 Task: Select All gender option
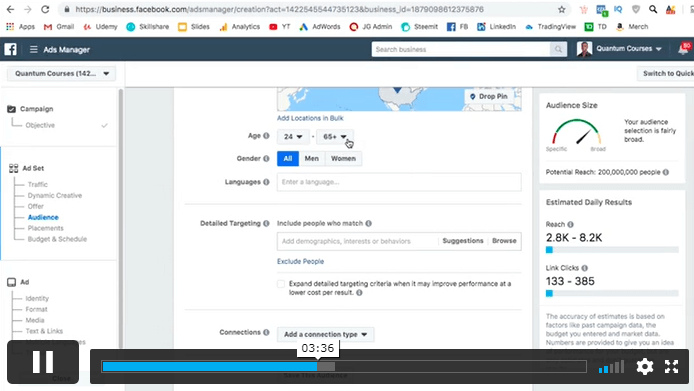(x=288, y=159)
